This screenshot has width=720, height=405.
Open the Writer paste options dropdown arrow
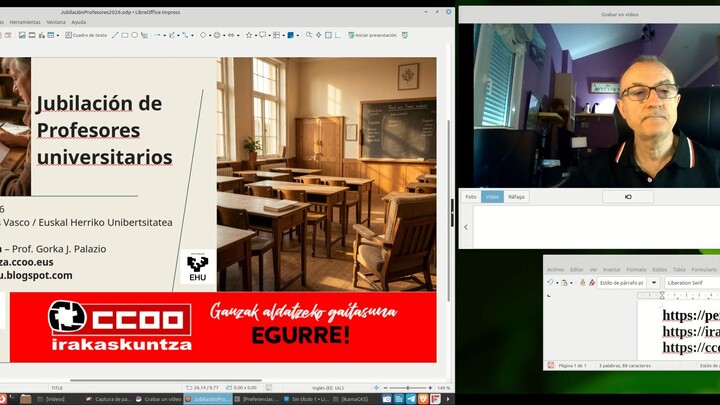point(572,283)
